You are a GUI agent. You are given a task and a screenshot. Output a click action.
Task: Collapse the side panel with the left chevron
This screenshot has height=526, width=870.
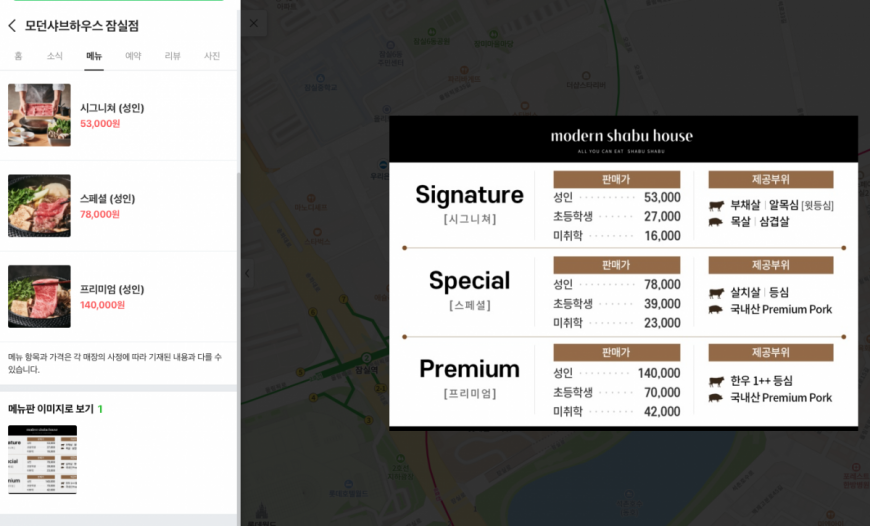pos(247,273)
